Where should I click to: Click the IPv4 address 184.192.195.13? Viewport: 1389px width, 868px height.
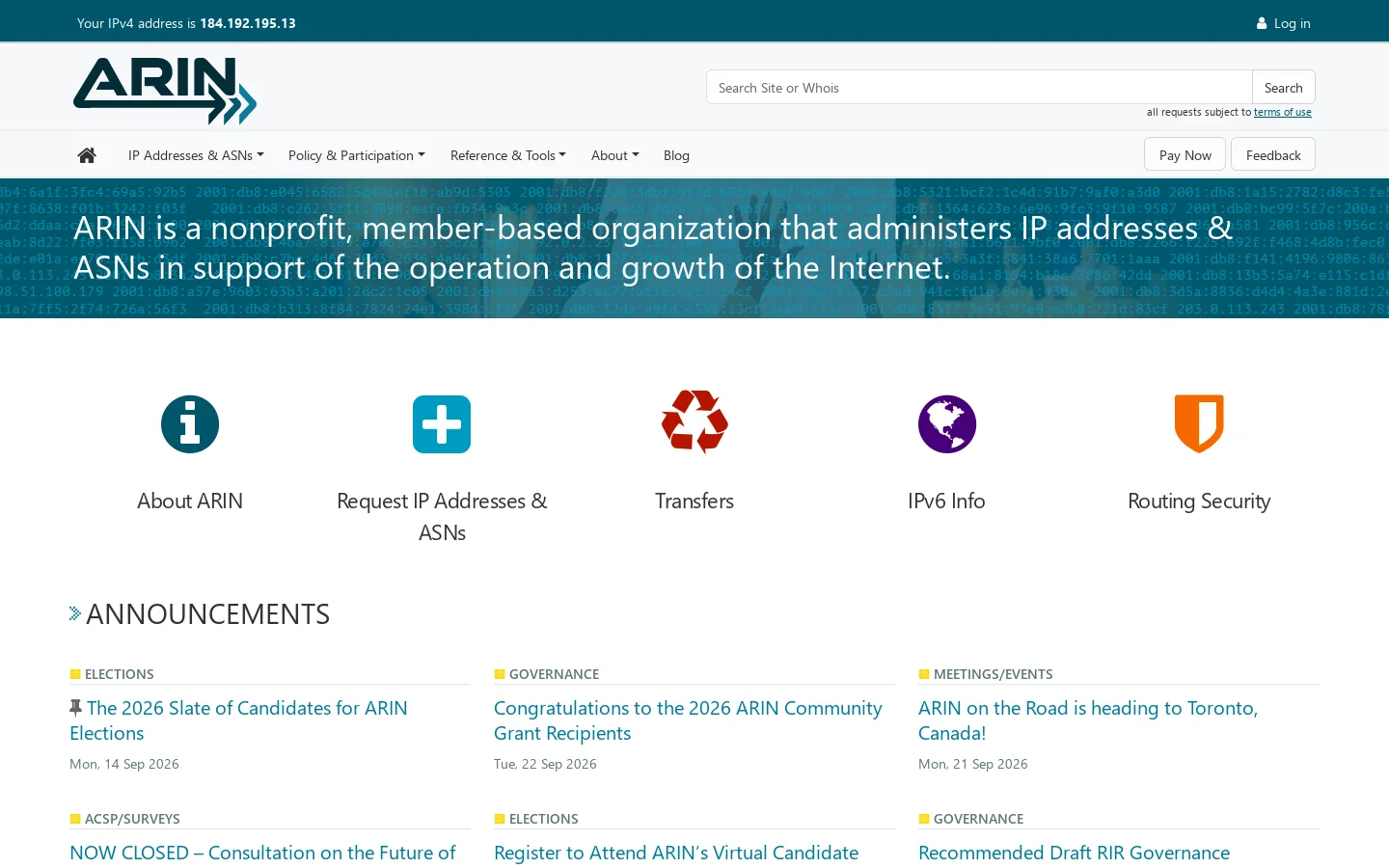(248, 23)
